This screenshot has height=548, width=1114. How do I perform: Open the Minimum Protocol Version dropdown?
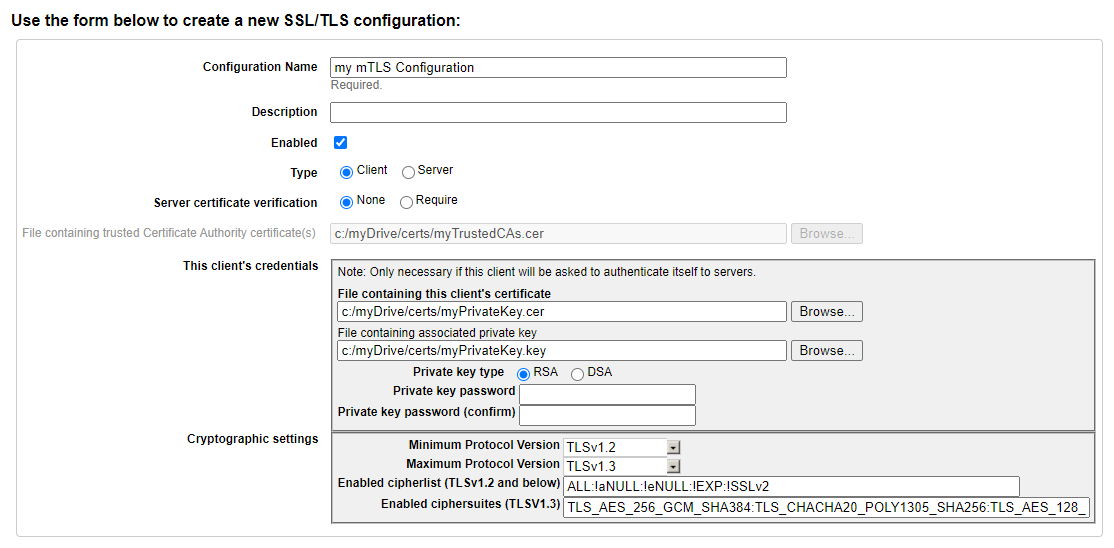coord(622,447)
